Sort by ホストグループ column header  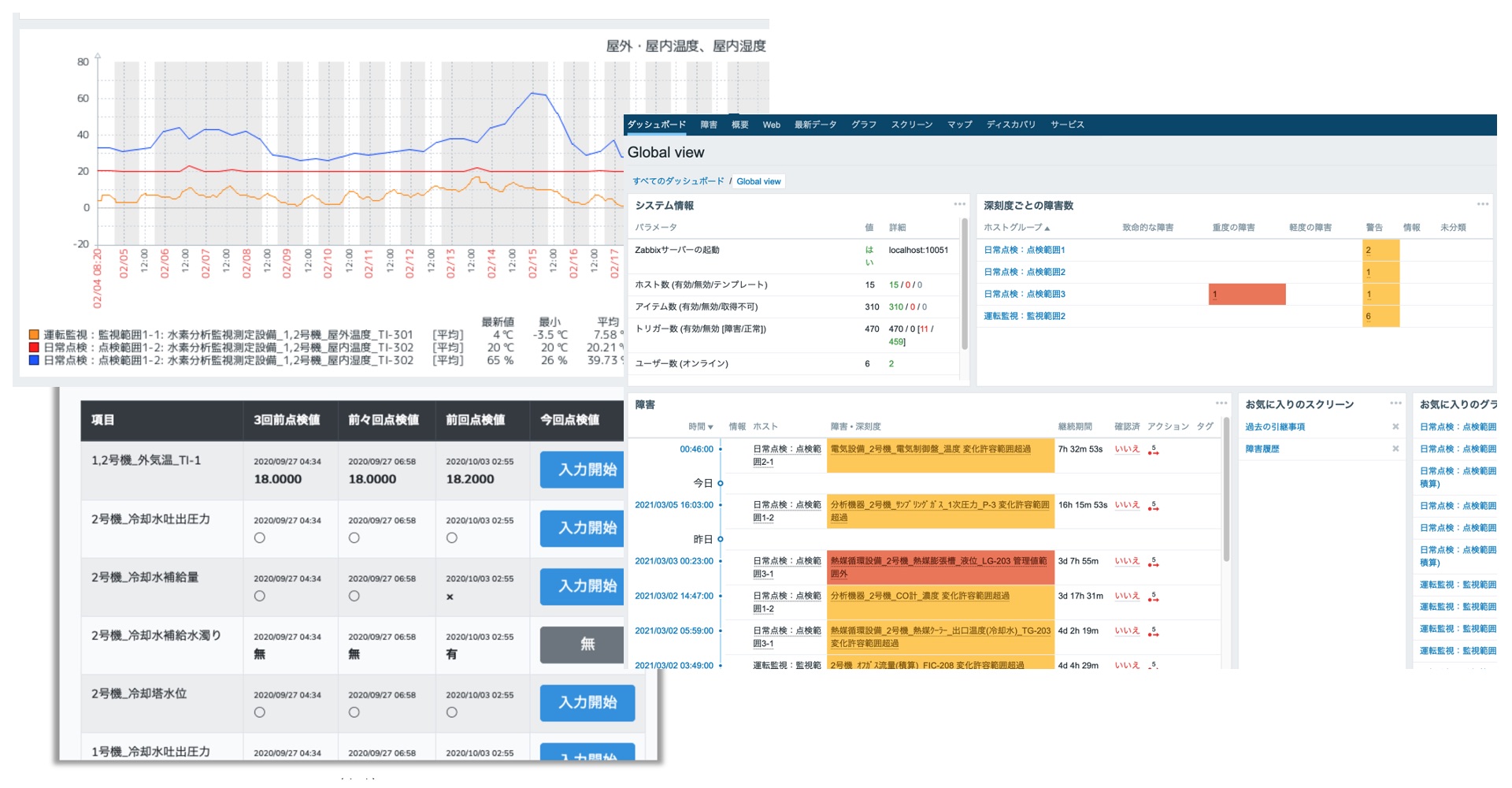pos(1017,228)
